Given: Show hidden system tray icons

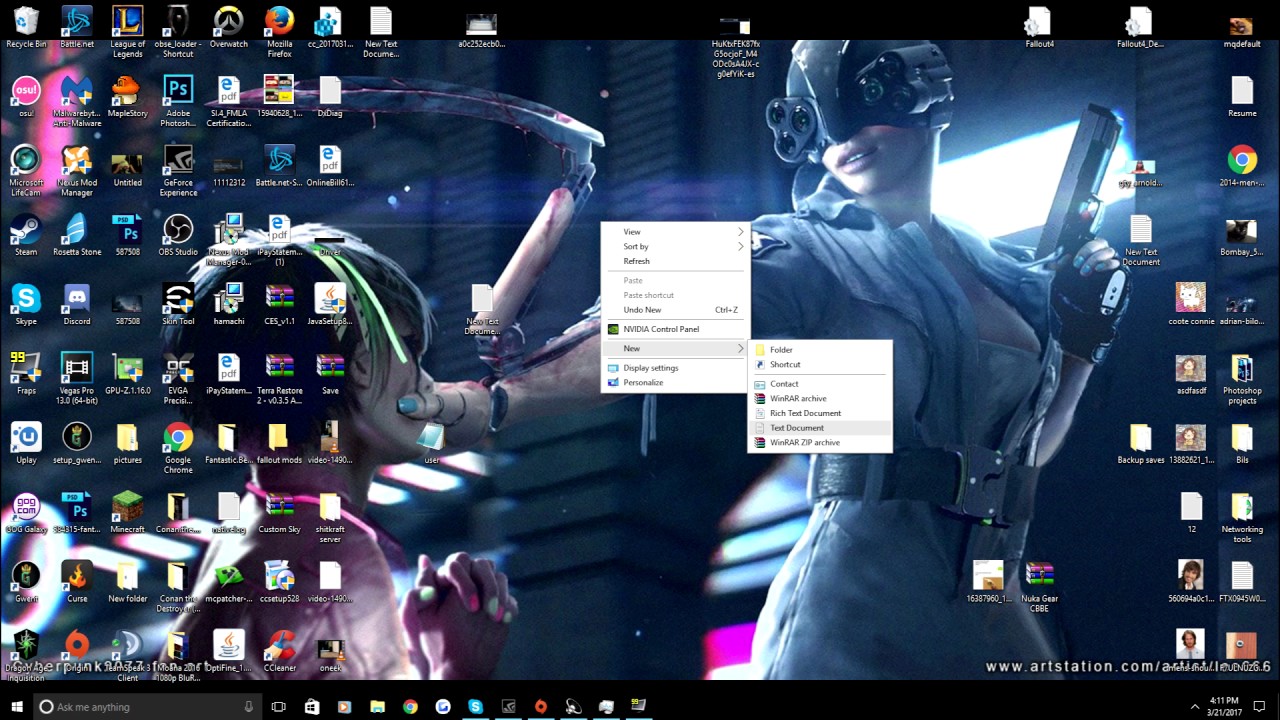Looking at the screenshot, I should 1194,707.
